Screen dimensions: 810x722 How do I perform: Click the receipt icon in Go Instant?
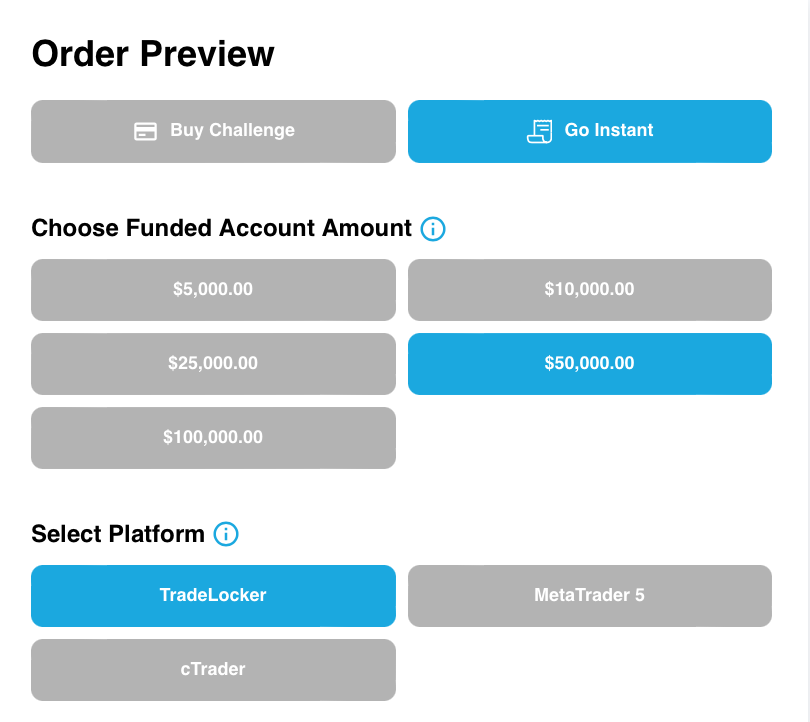(539, 131)
